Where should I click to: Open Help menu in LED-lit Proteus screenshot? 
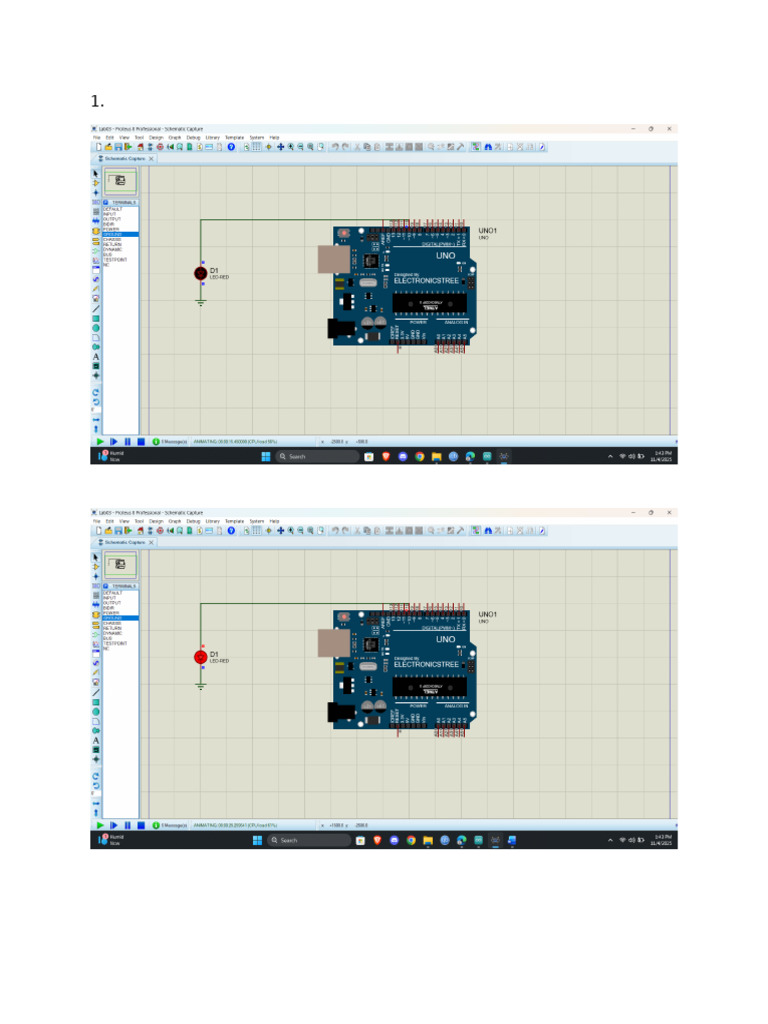pos(274,521)
